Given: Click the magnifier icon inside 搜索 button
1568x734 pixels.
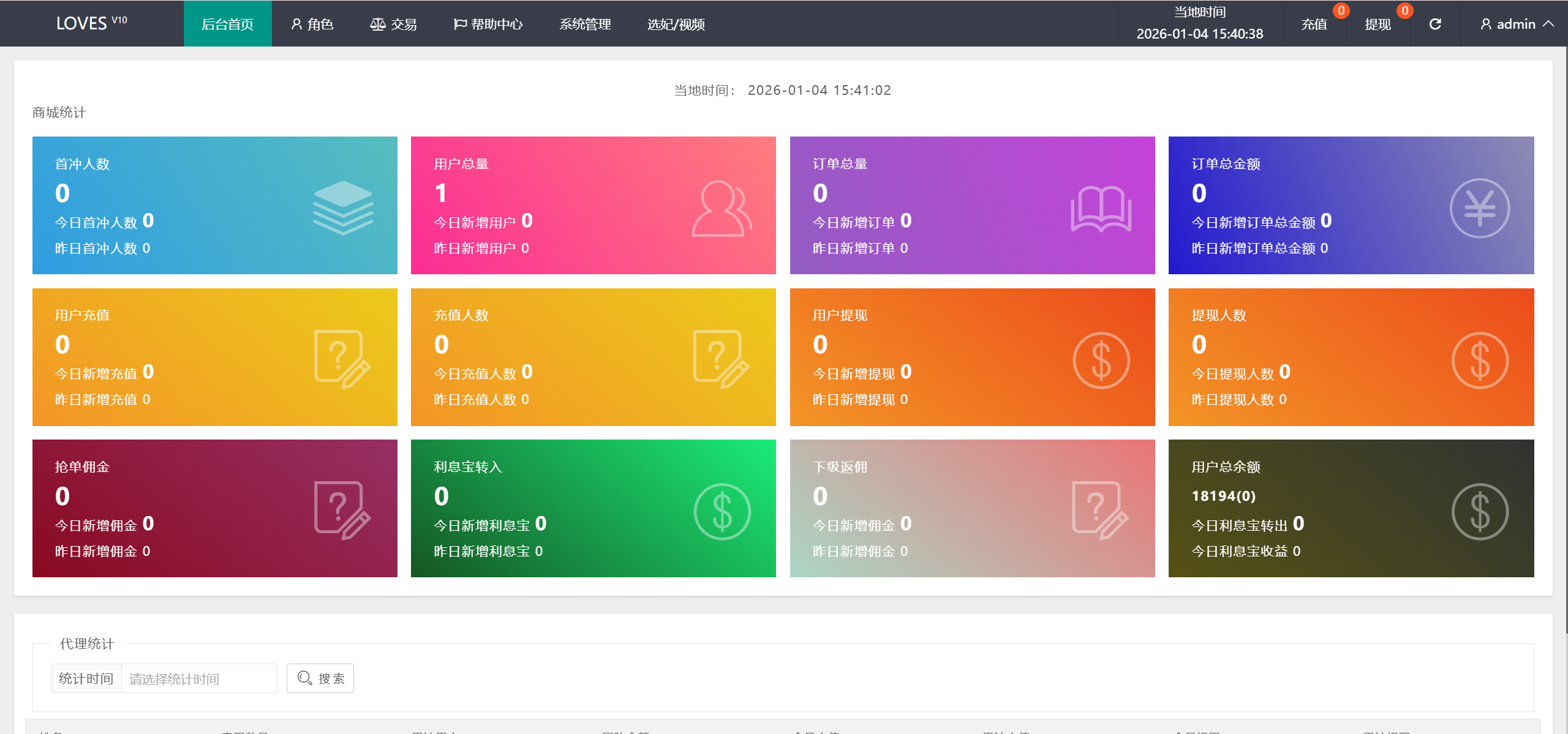Looking at the screenshot, I should coord(304,678).
